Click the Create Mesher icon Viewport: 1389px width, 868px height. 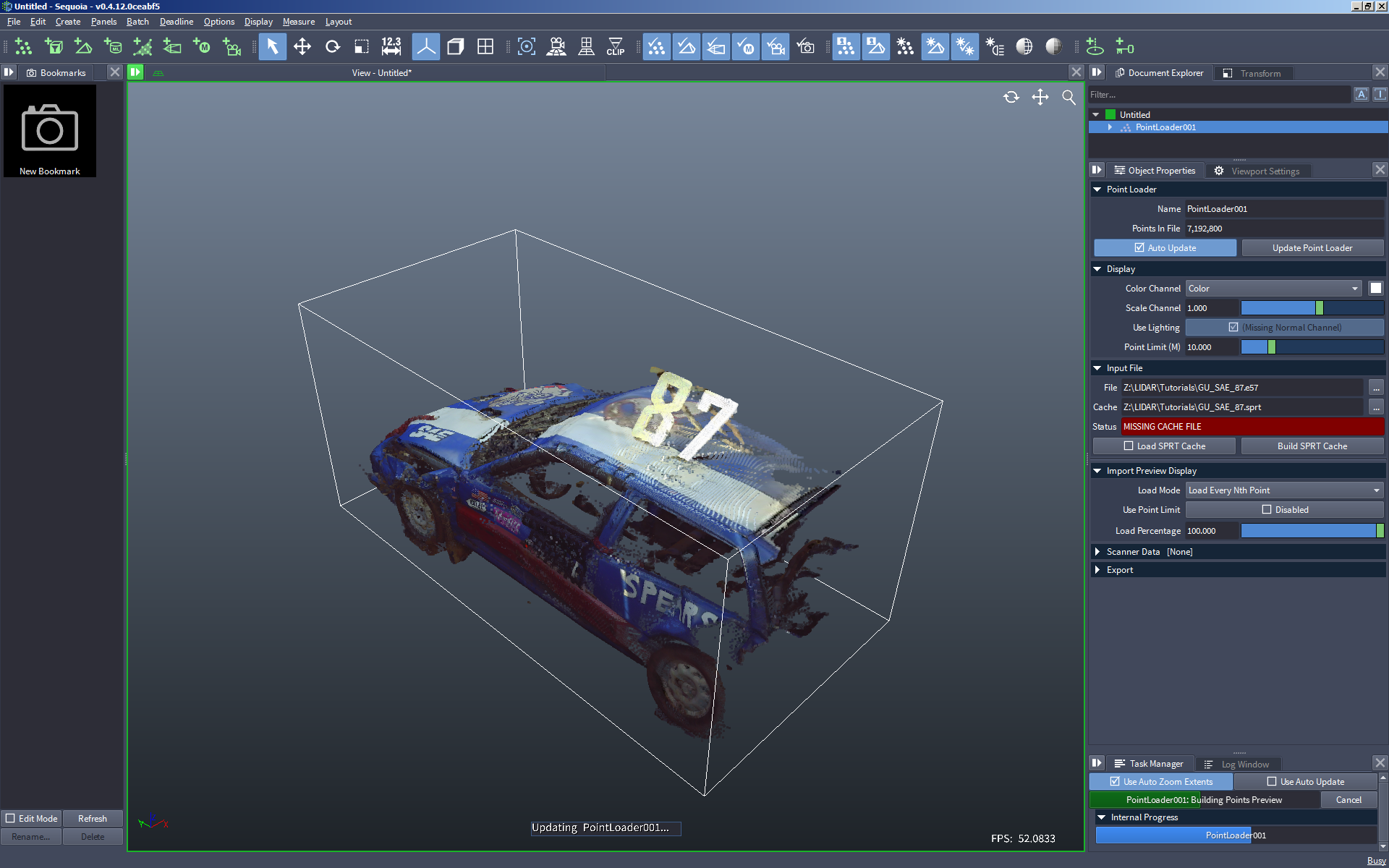[x=83, y=47]
